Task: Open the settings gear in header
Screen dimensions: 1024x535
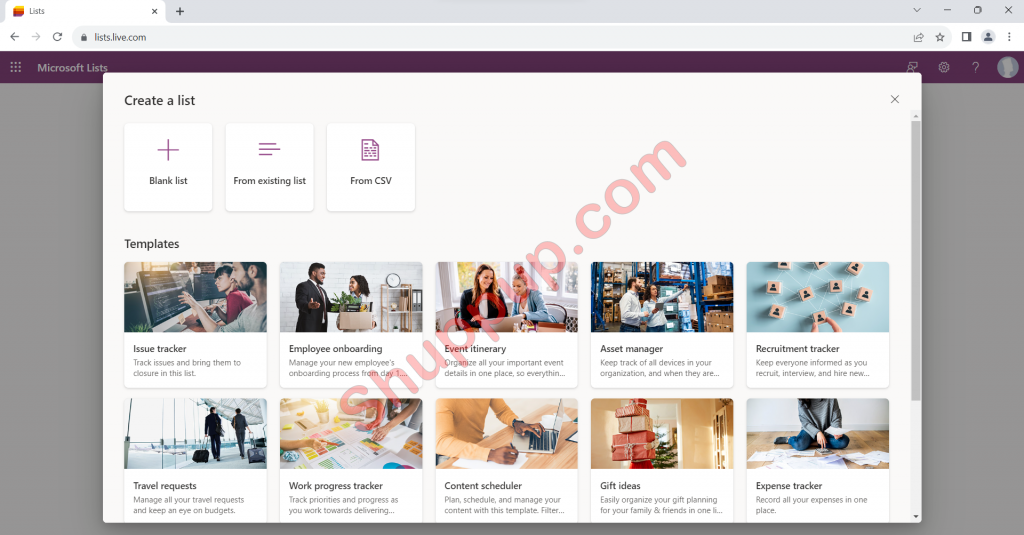Action: (x=943, y=67)
